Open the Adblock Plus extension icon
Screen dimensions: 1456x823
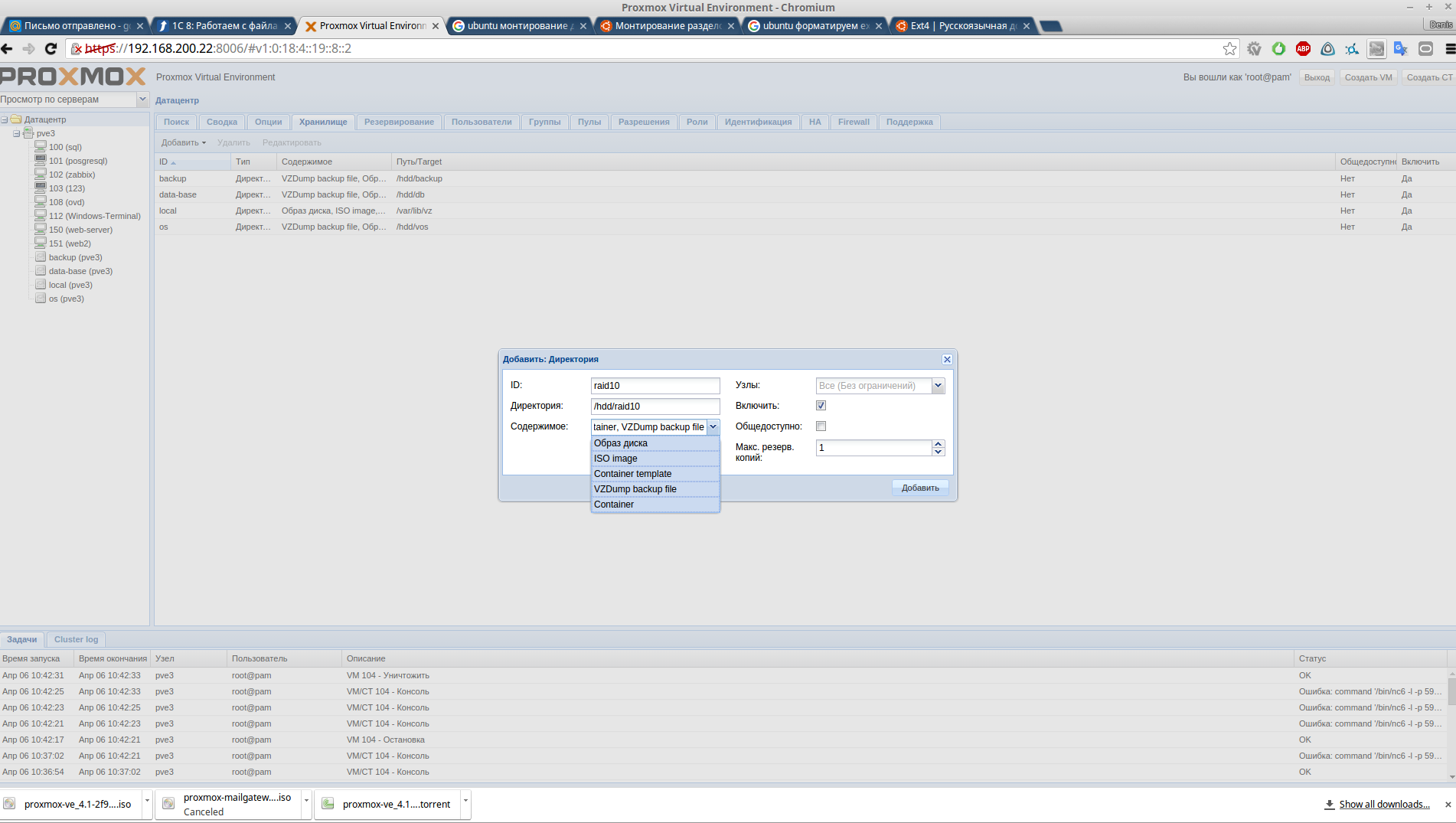coord(1303,48)
